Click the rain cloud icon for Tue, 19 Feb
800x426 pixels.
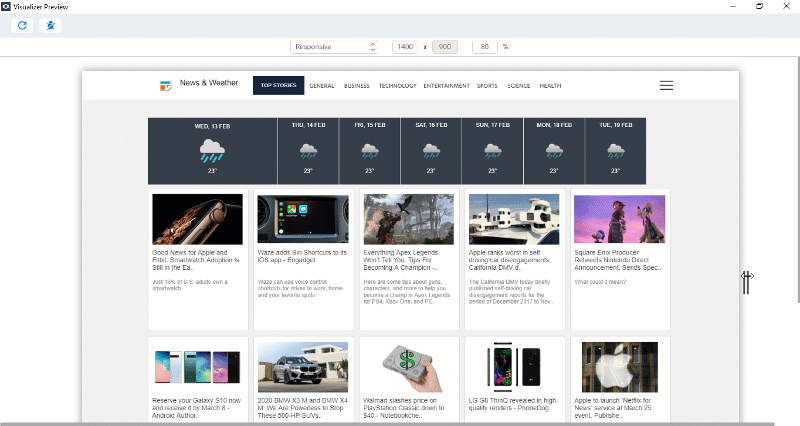[615, 152]
